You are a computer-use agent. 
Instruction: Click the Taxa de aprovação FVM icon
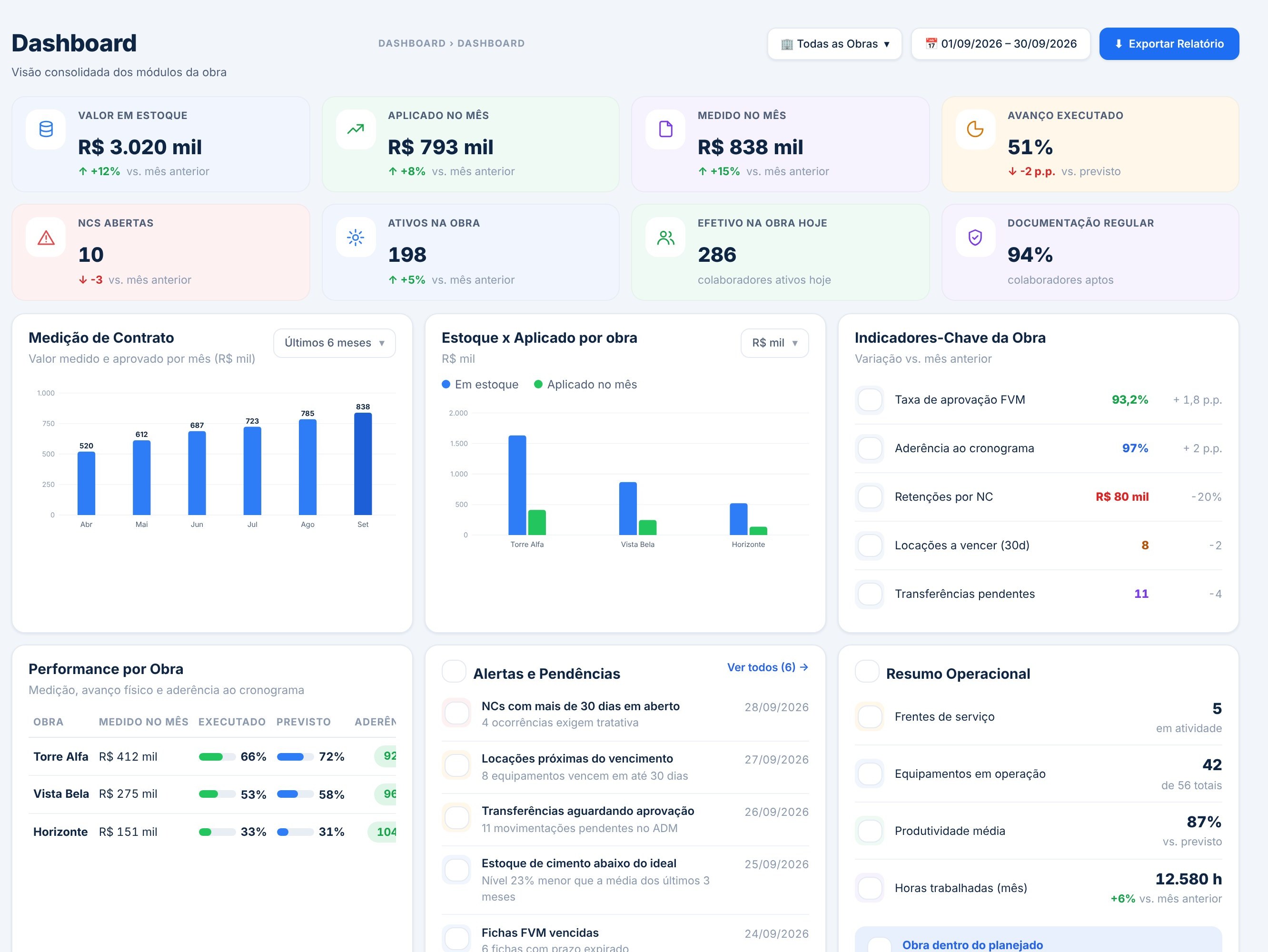click(x=870, y=400)
